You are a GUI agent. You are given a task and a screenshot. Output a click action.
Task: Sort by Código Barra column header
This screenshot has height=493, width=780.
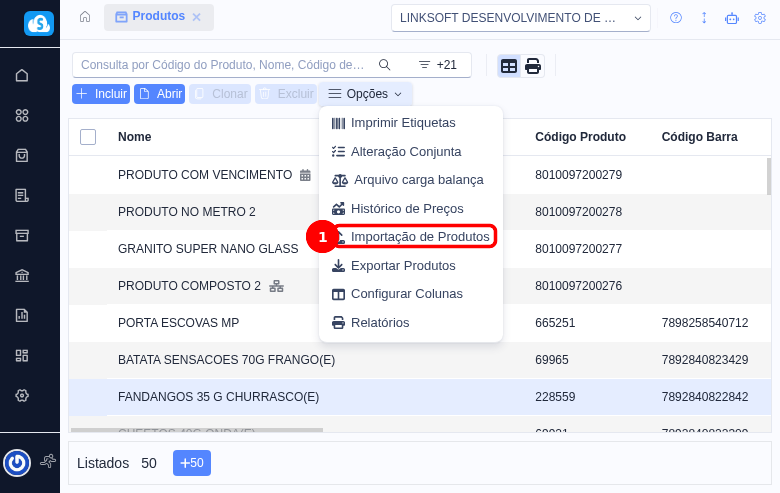tap(699, 137)
